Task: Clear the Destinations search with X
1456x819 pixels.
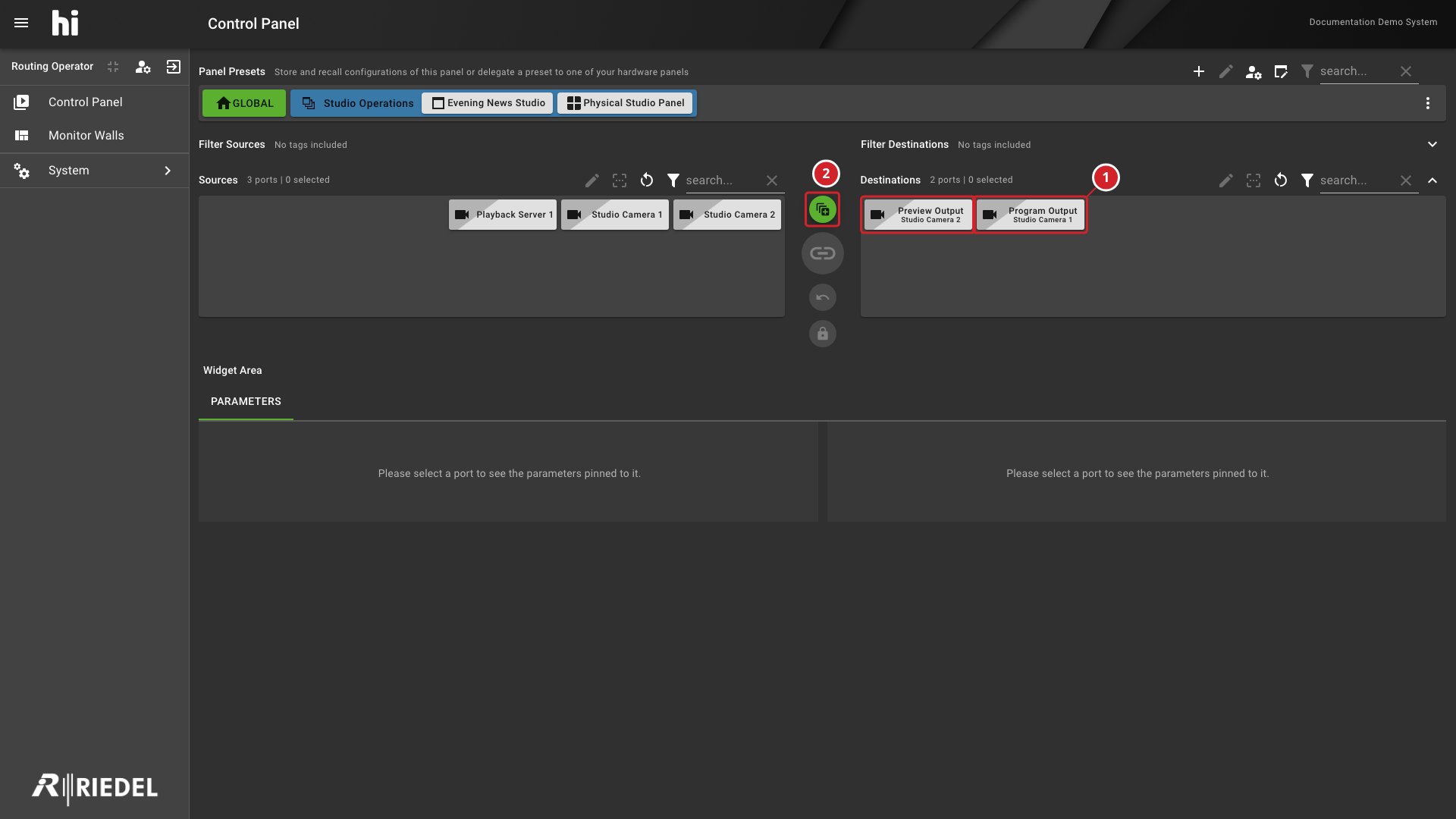Action: pos(1406,180)
